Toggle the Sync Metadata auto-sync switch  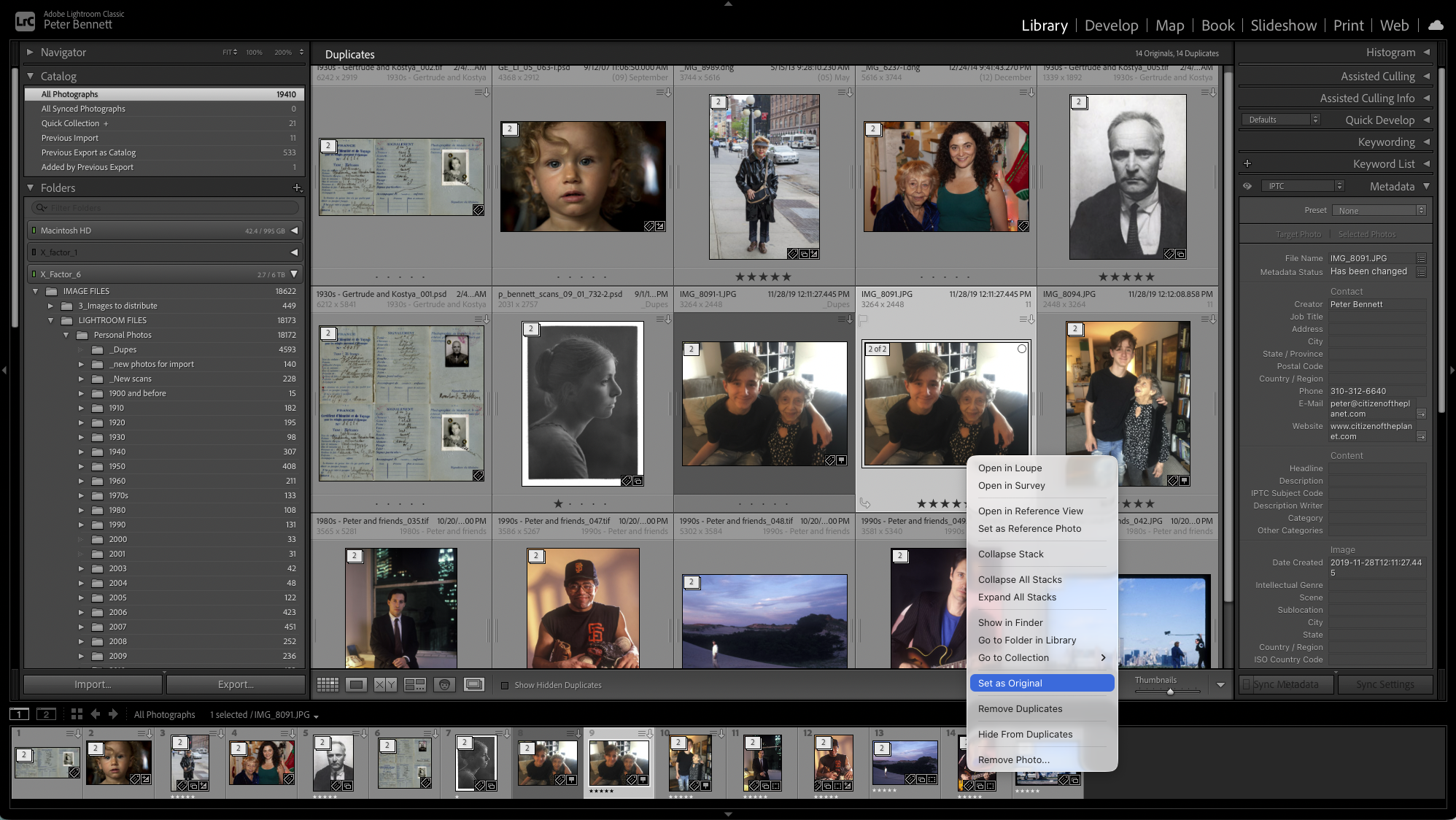[1247, 684]
